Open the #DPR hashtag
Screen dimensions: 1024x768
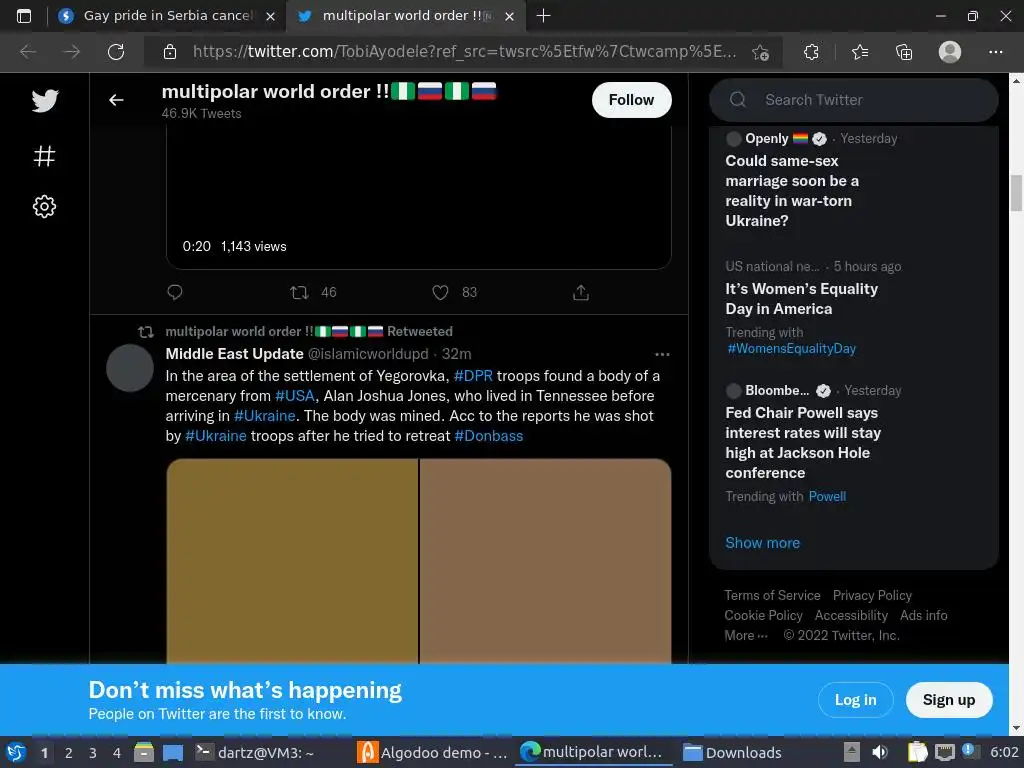click(x=473, y=376)
